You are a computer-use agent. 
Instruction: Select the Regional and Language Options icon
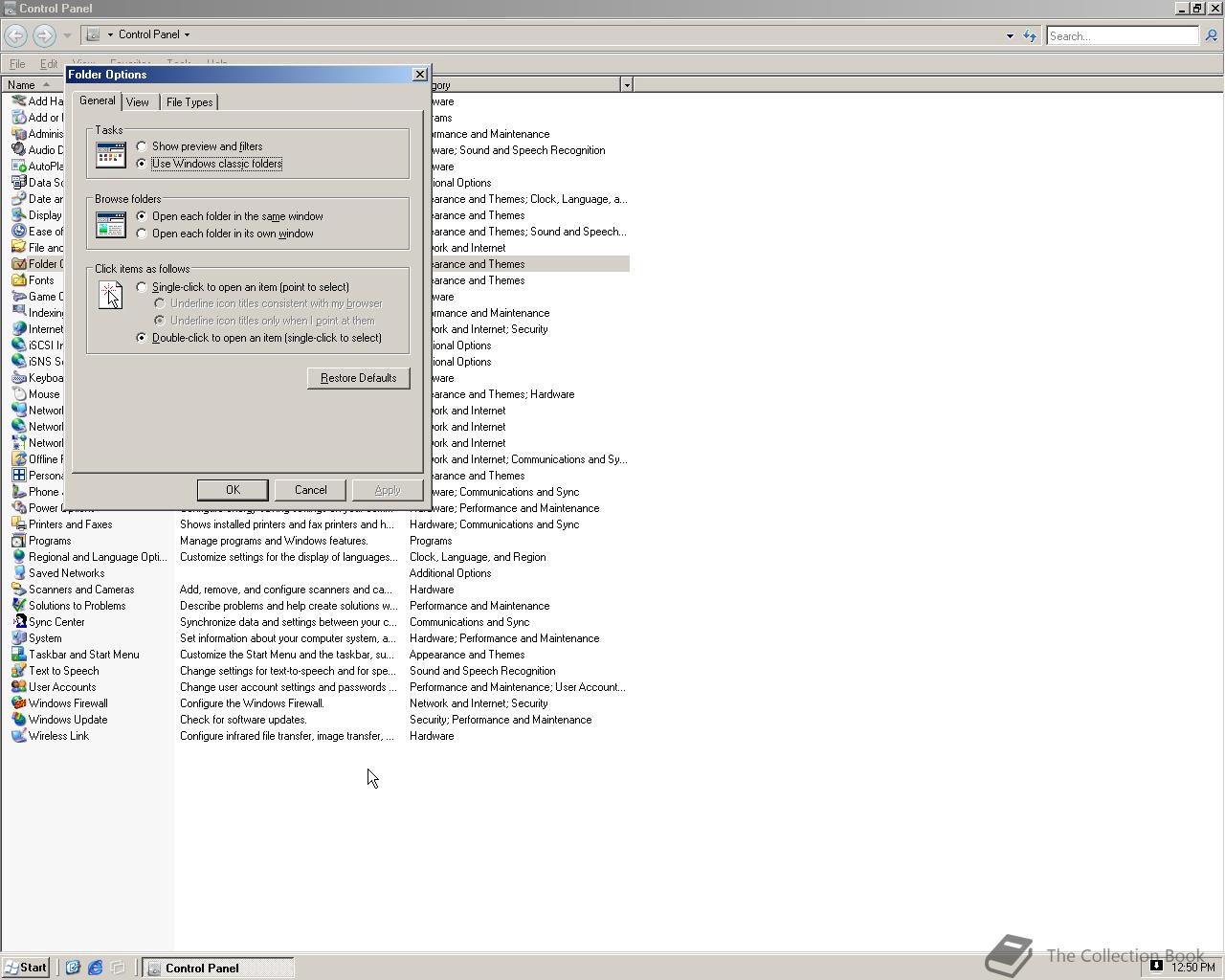[18, 557]
